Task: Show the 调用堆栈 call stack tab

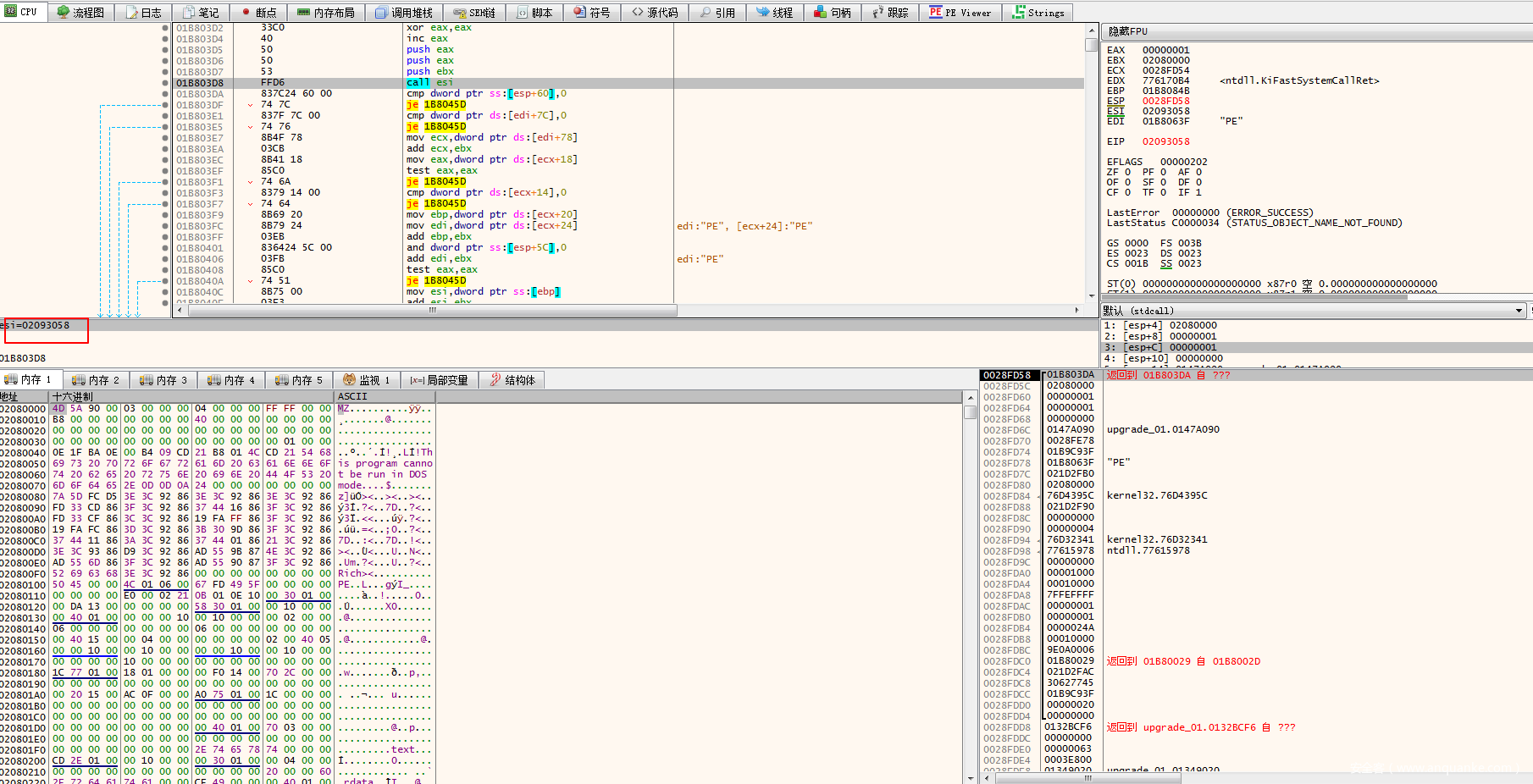Action: tap(404, 13)
